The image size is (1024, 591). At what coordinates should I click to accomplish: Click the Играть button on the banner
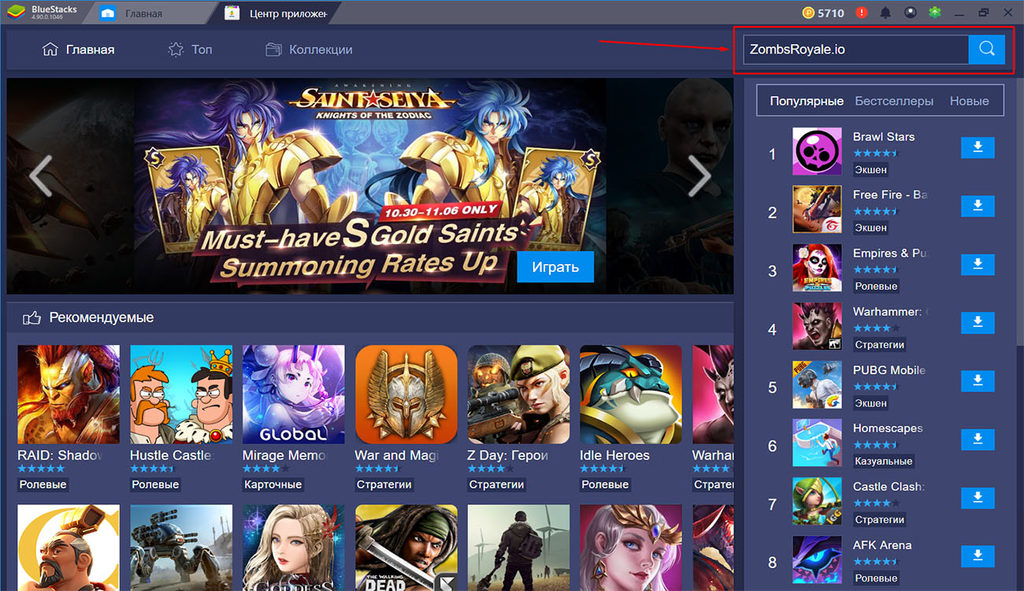(555, 267)
